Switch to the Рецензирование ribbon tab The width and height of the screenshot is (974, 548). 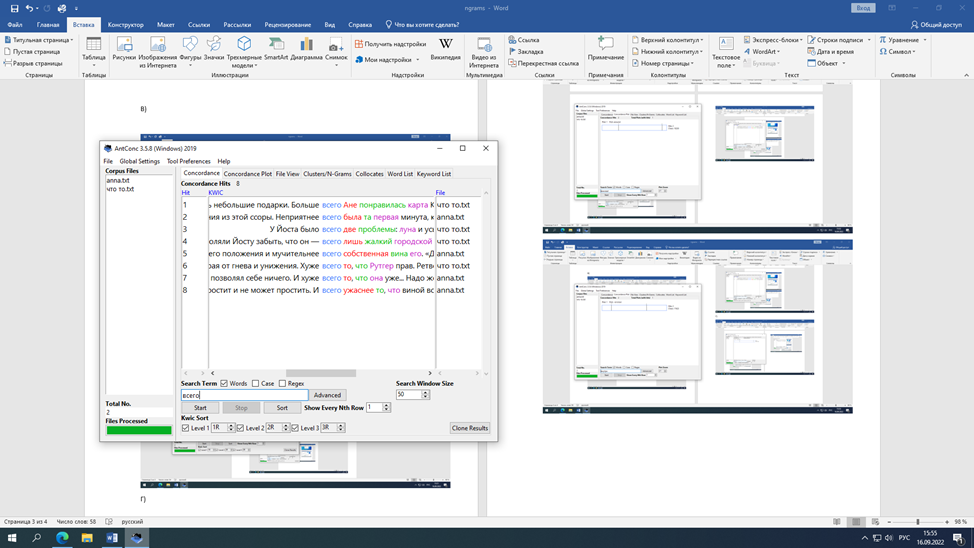point(288,25)
